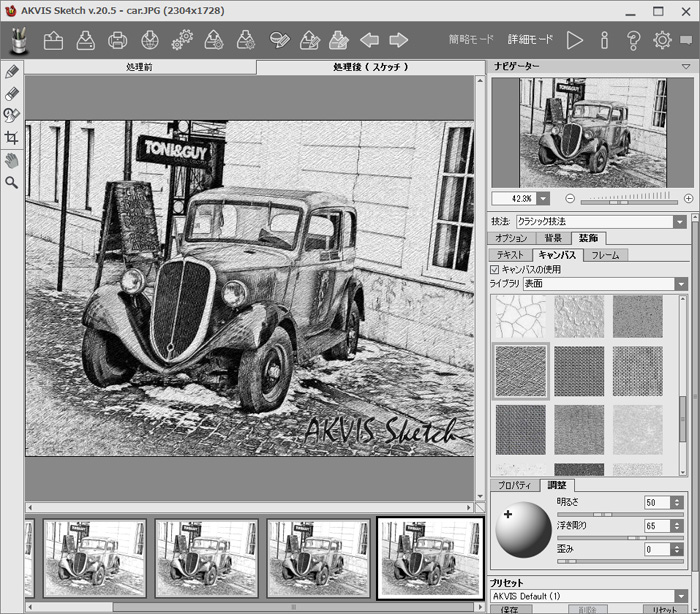Click the 歪み stepper arrows
The image size is (700, 614).
pyautogui.click(x=677, y=549)
